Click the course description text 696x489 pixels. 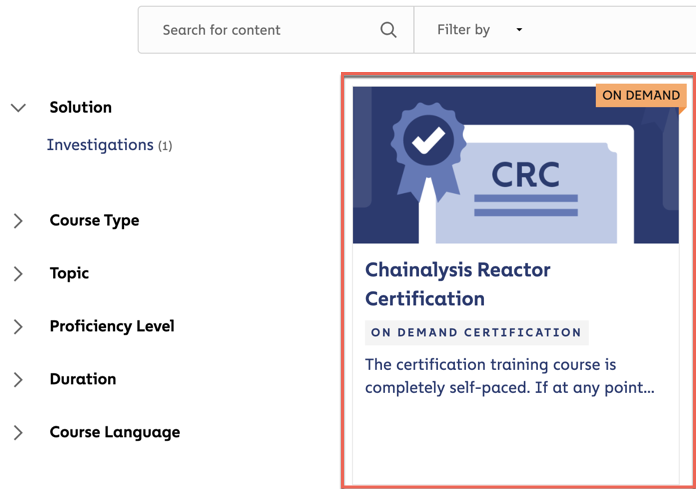[x=510, y=376]
